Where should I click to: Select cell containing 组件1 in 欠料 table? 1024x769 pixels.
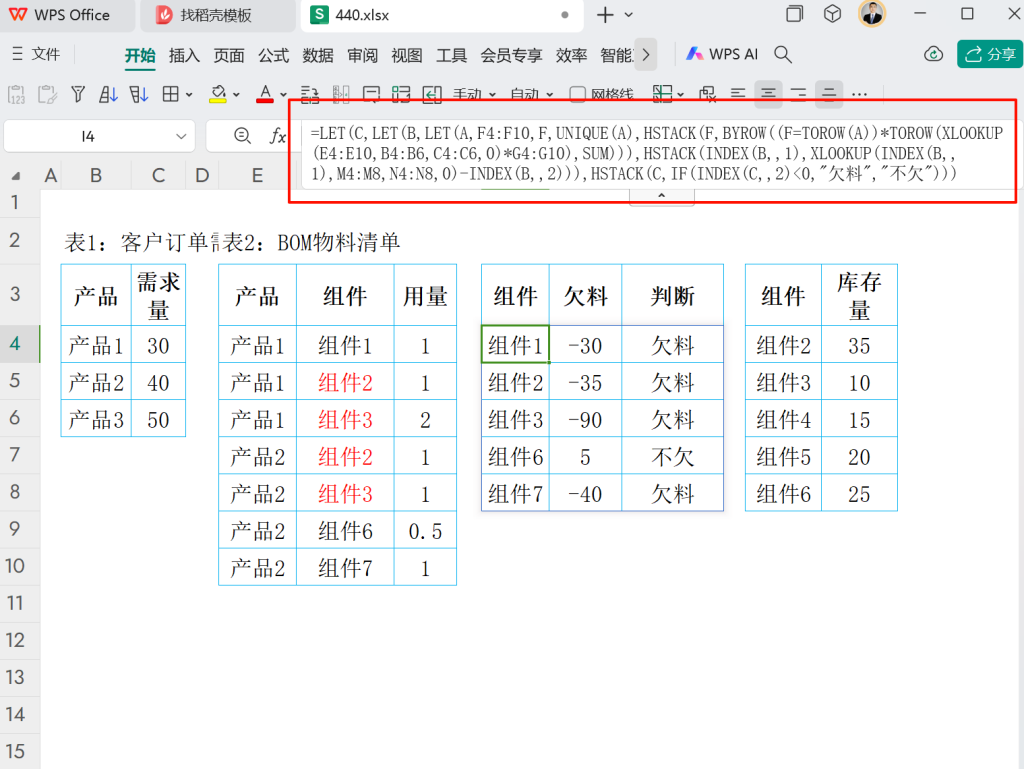(x=515, y=345)
